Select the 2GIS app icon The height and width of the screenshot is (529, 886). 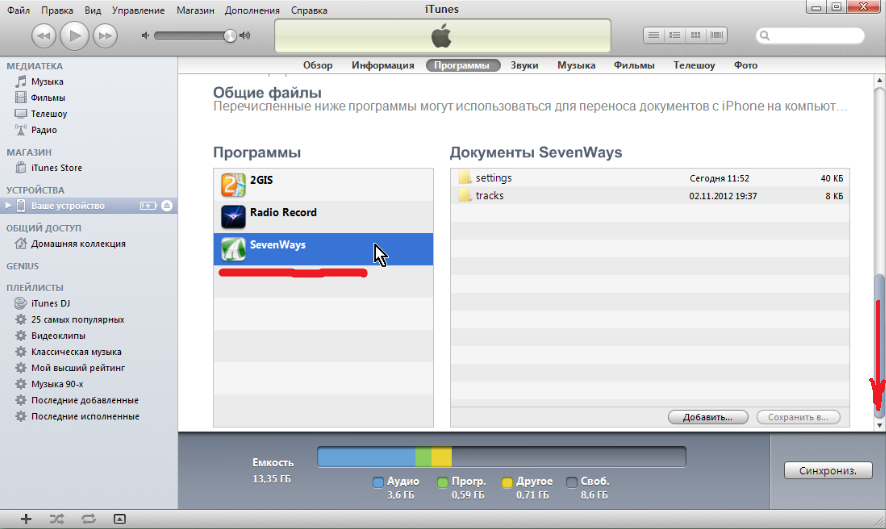pos(233,184)
